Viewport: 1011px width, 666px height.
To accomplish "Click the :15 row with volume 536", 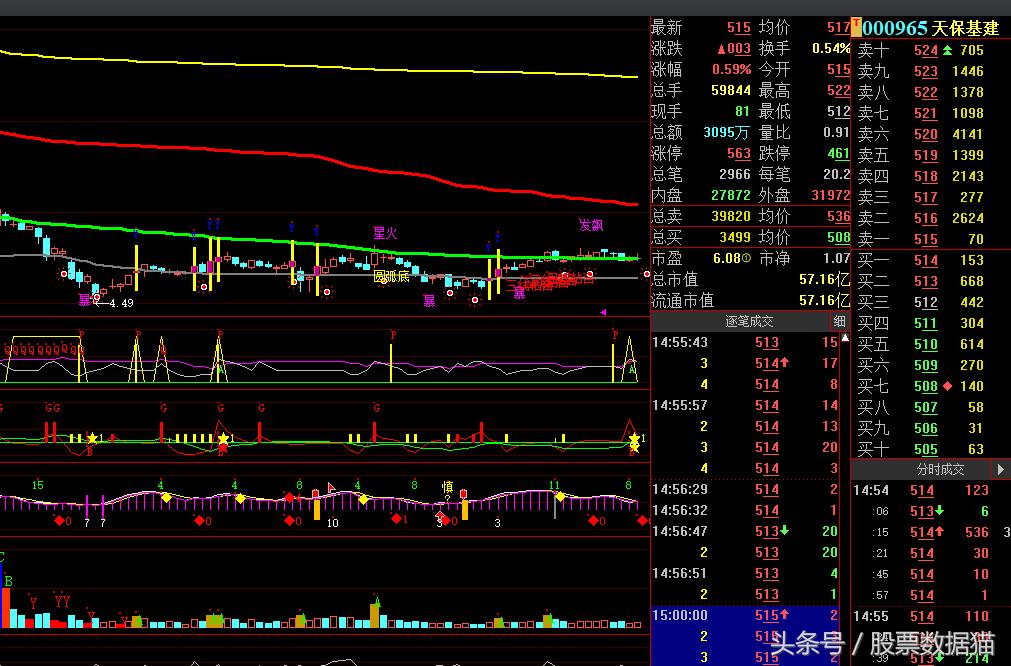I will click(x=930, y=532).
